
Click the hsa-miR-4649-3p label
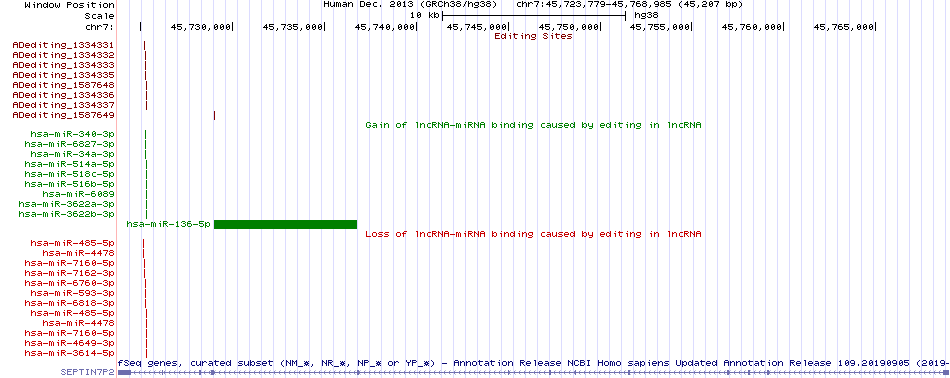click(70, 343)
